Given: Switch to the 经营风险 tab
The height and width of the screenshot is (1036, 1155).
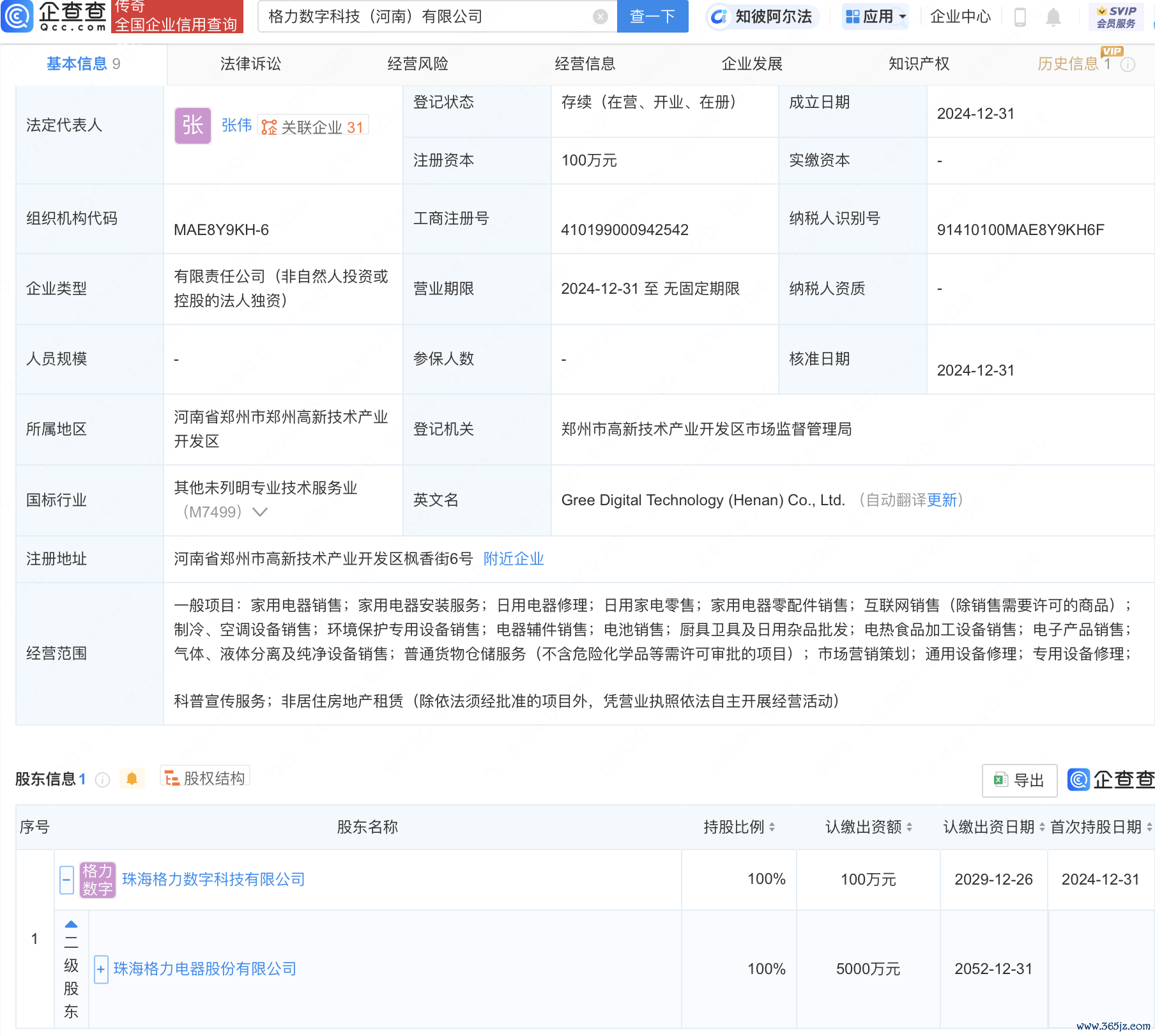Looking at the screenshot, I should point(418,64).
